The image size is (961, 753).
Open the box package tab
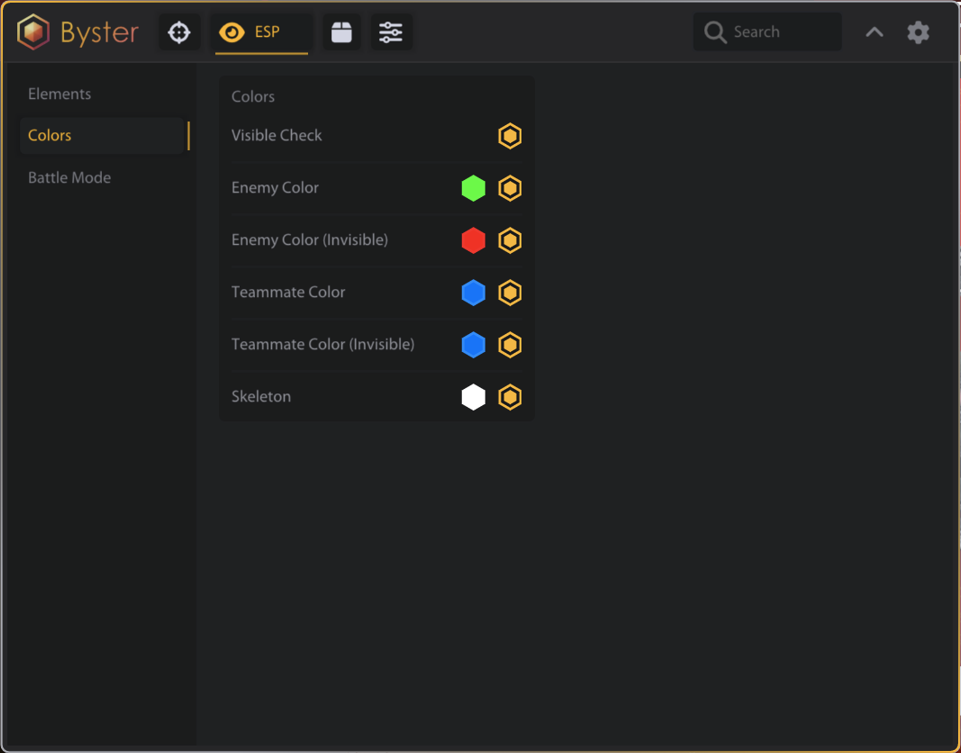click(341, 32)
